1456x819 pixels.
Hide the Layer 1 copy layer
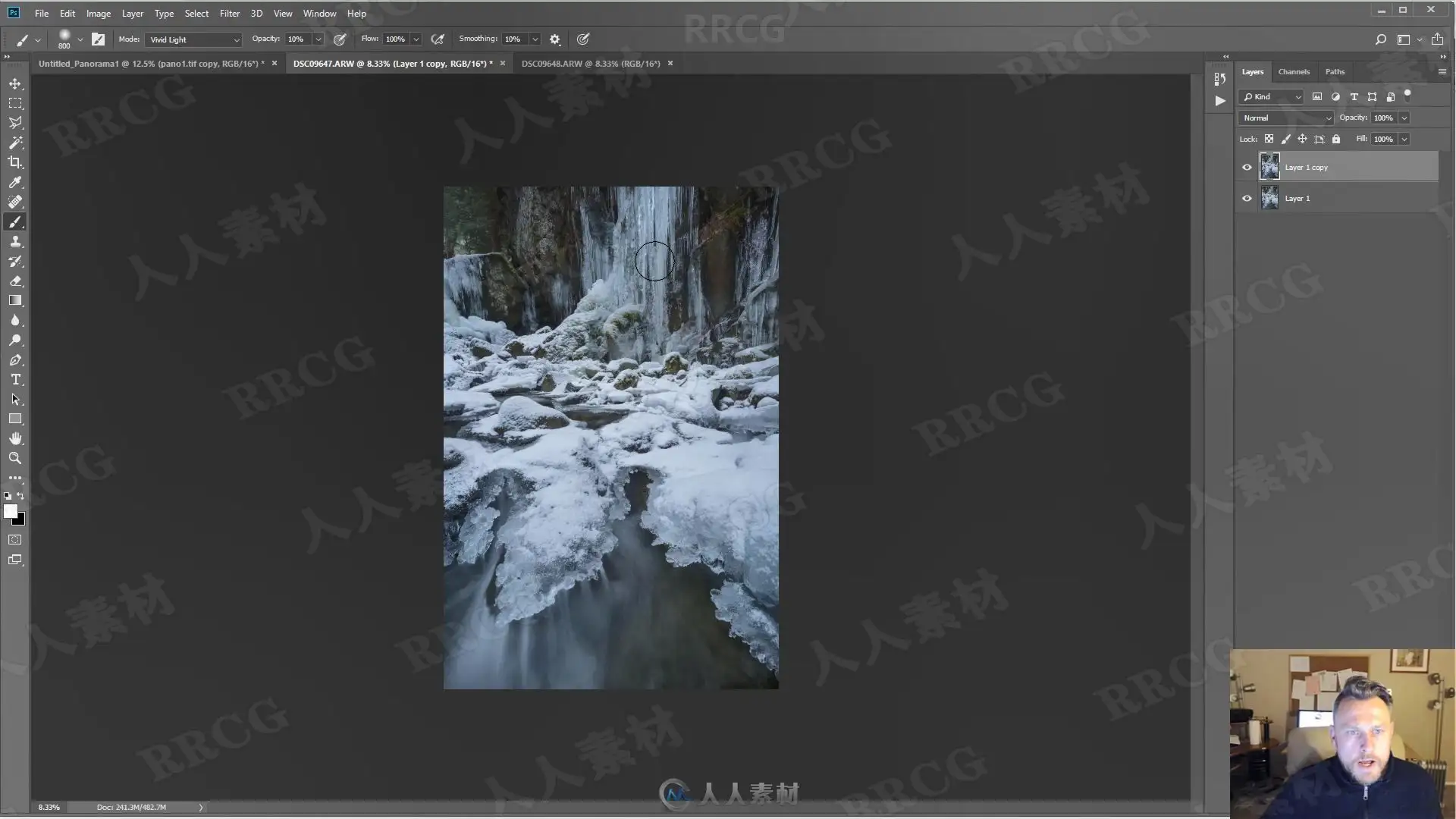coord(1247,168)
